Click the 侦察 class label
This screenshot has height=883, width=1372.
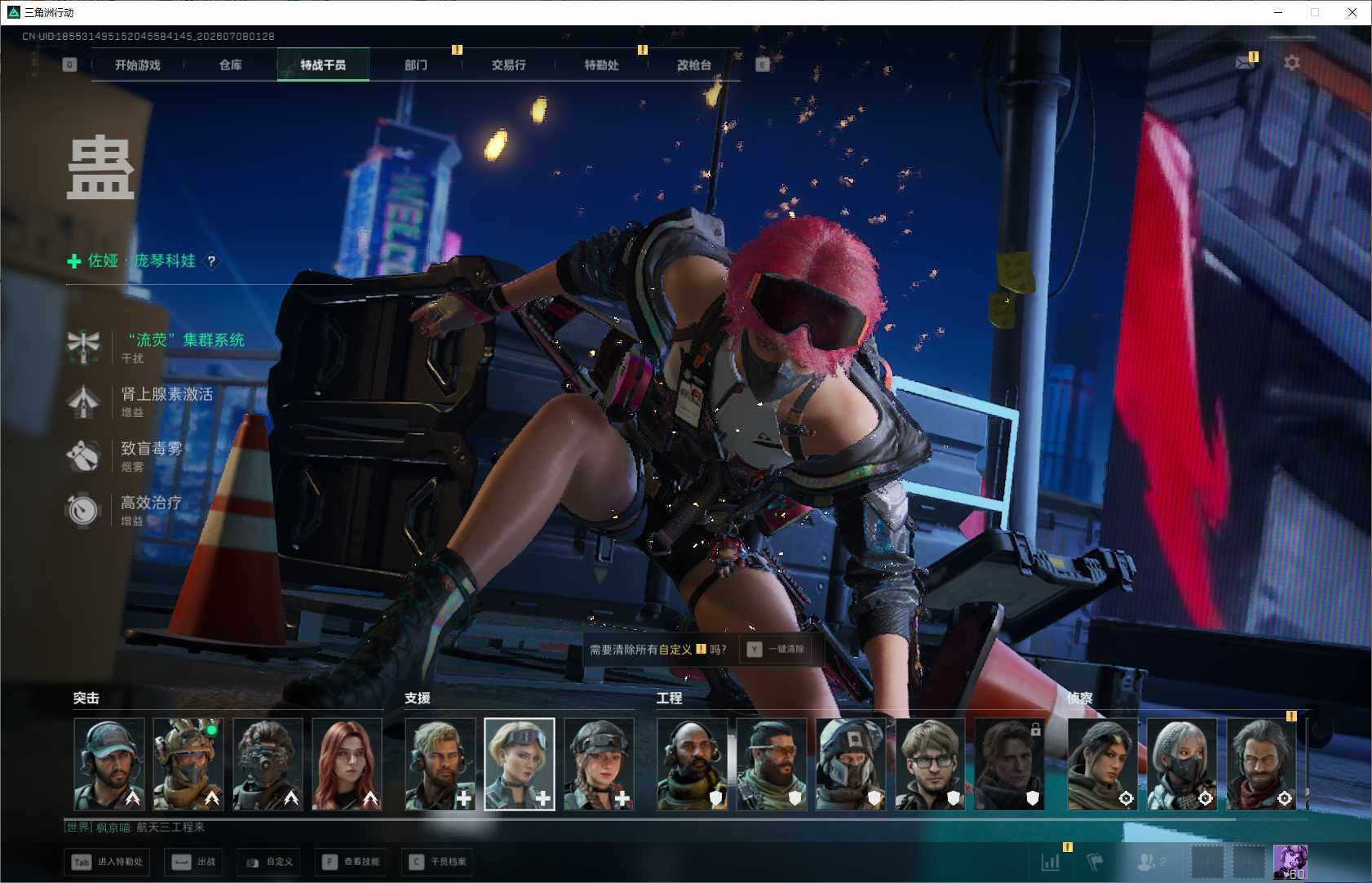click(1080, 699)
